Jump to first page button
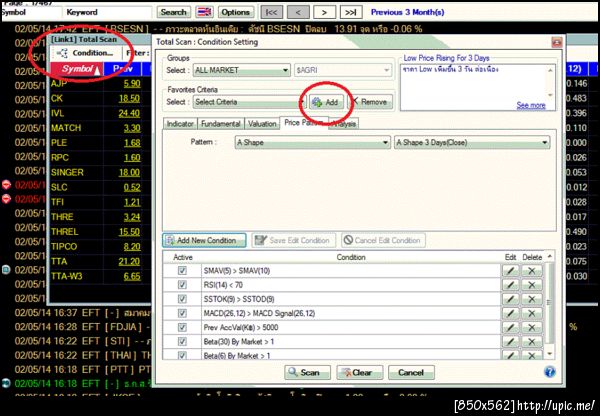The height and width of the screenshot is (416, 600). pos(271,12)
